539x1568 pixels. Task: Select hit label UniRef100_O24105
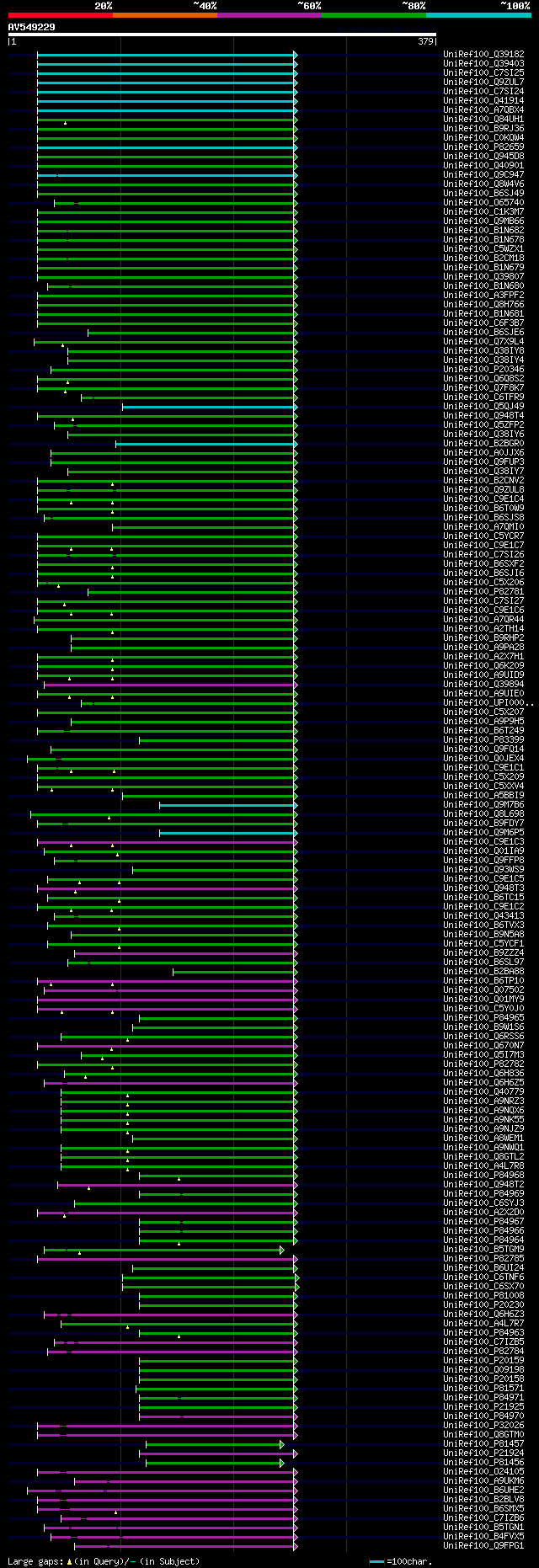click(483, 1472)
